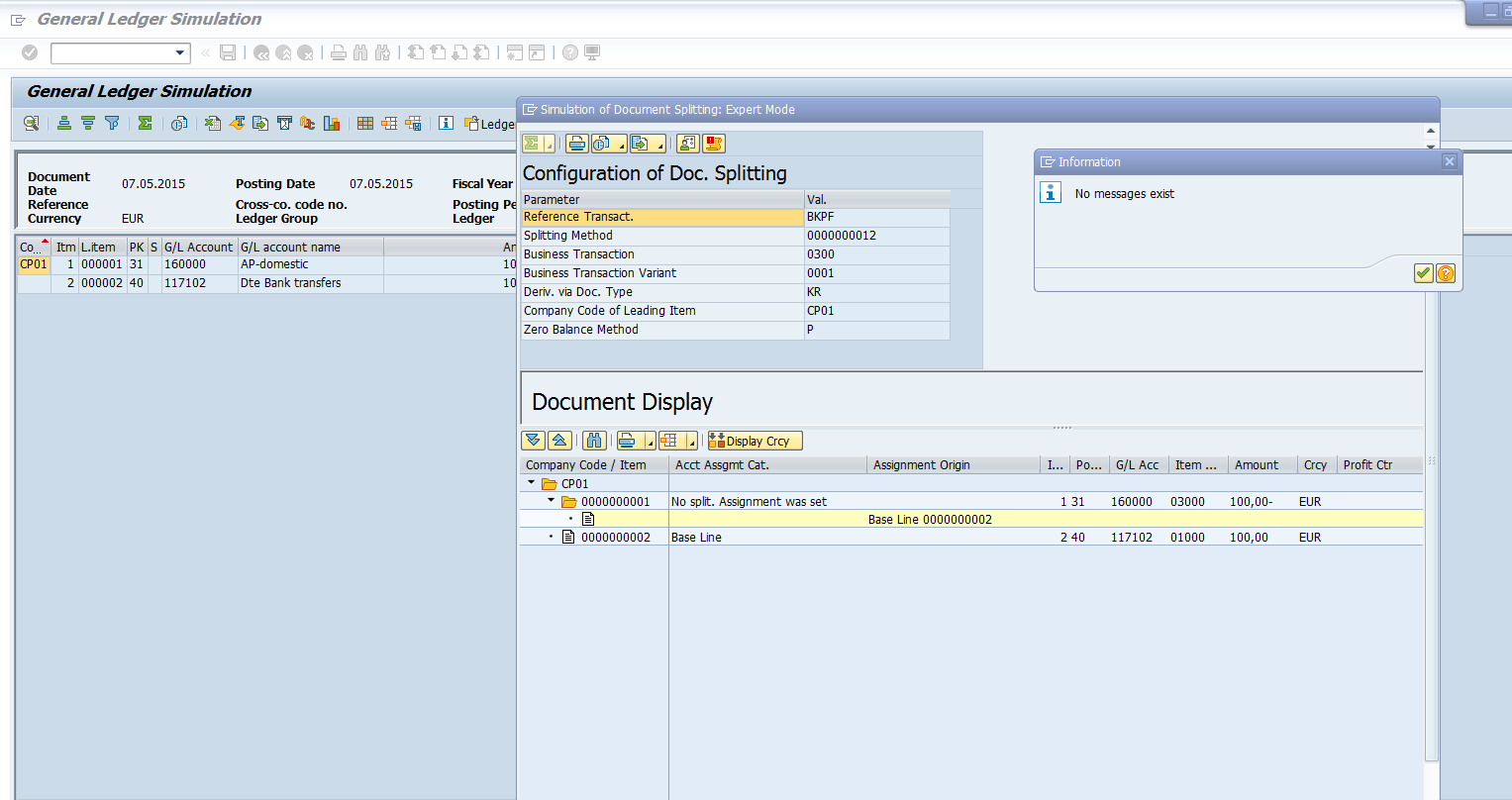Click the mail recipient icon in ledger toolbar
Viewport: 1512px width, 800px height.
284,124
